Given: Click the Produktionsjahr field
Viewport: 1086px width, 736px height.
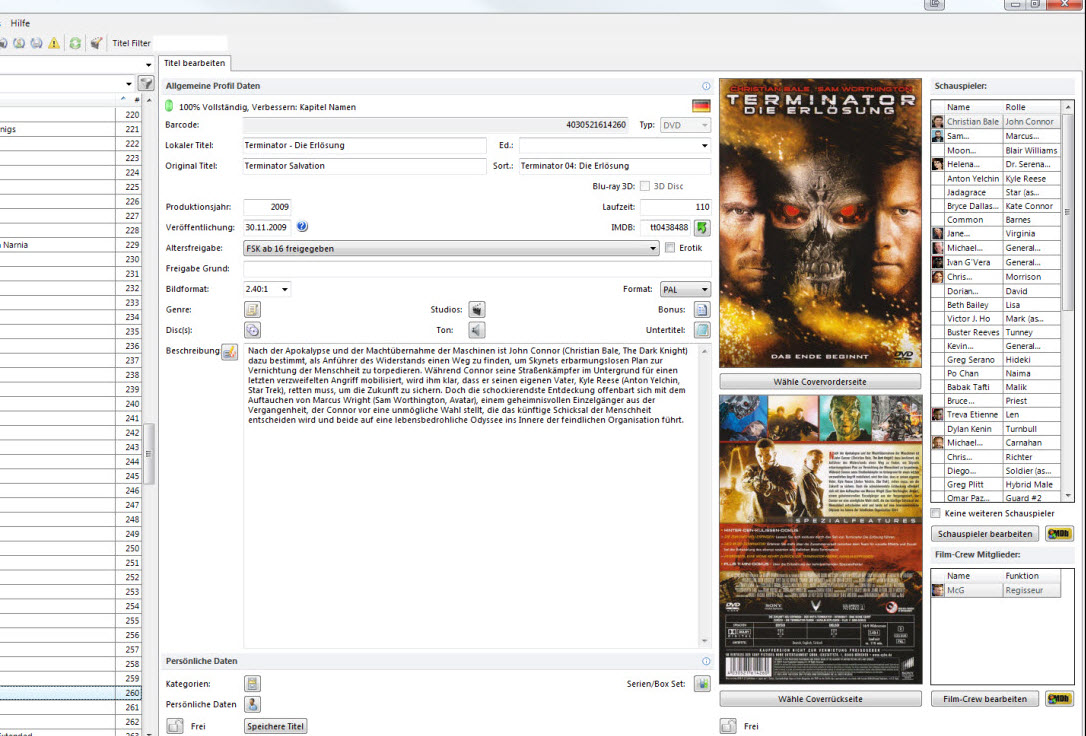Looking at the screenshot, I should pos(267,207).
